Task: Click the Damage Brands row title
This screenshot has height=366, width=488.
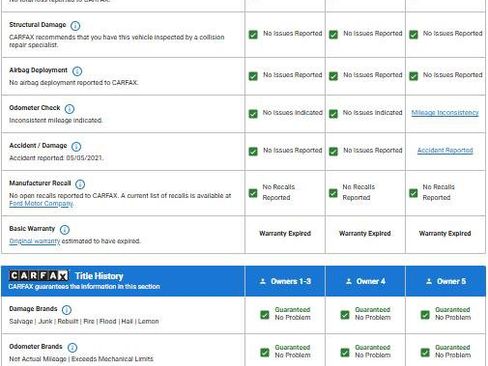Action: pyautogui.click(x=33, y=309)
